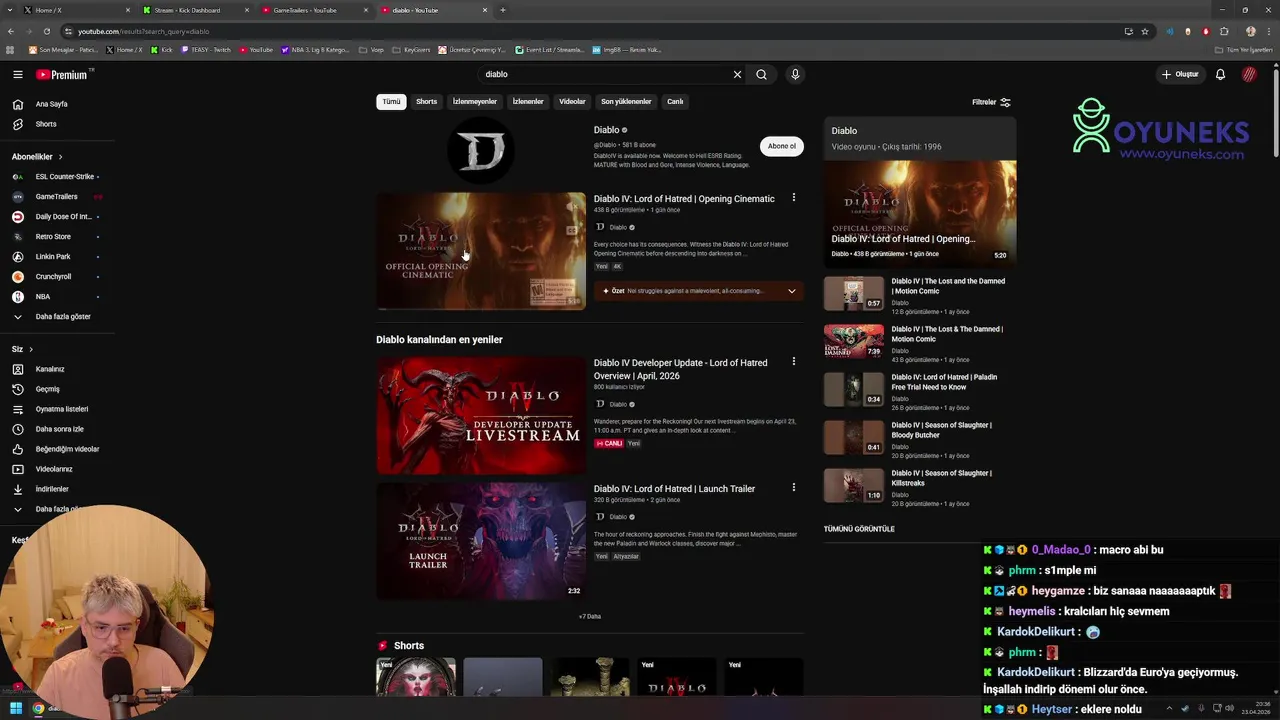Open the Diablo channel avatar

coord(481,151)
